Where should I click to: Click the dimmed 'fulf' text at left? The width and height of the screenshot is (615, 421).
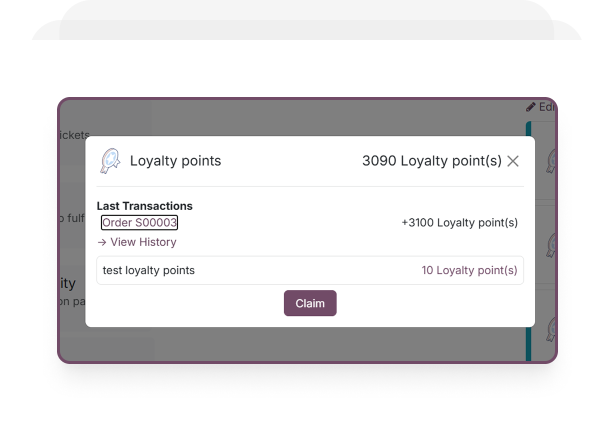(72, 218)
